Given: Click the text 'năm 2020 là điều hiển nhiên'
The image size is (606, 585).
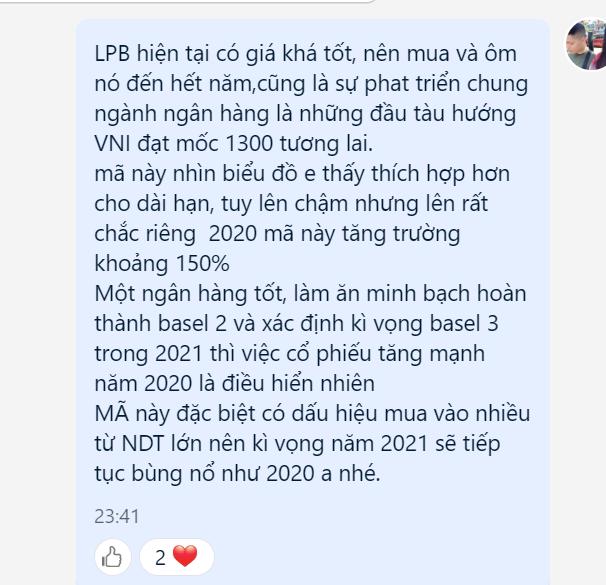Looking at the screenshot, I should [x=234, y=383].
